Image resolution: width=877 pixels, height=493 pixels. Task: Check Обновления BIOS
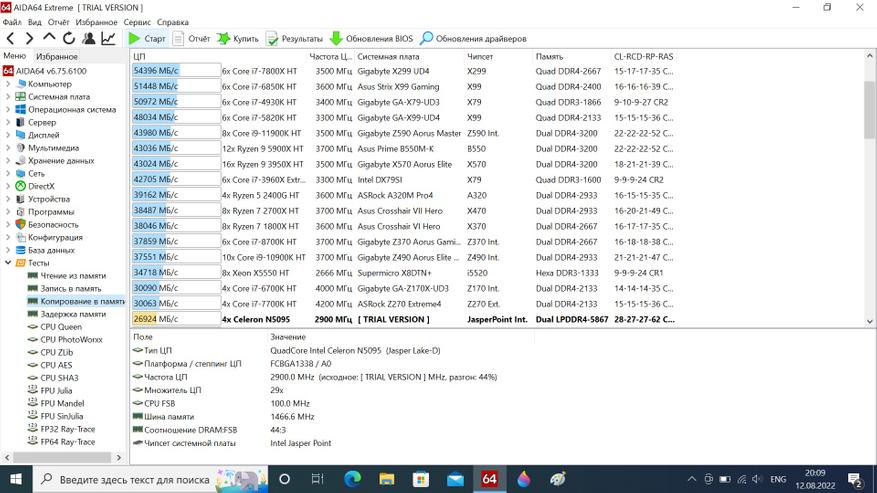pos(371,39)
